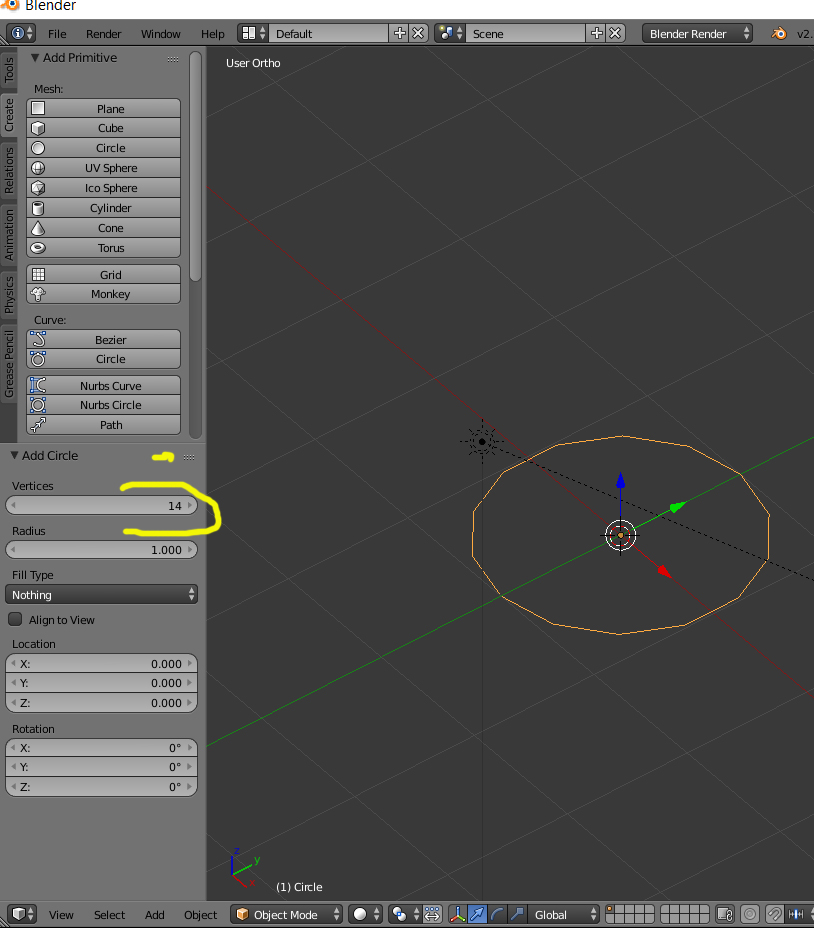Switch to the Physics tab

(x=9, y=295)
